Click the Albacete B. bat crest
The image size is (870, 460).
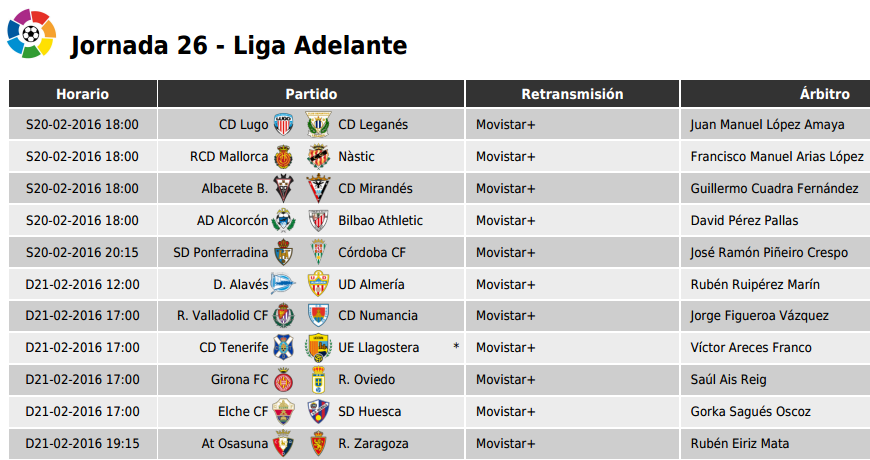pyautogui.click(x=284, y=188)
